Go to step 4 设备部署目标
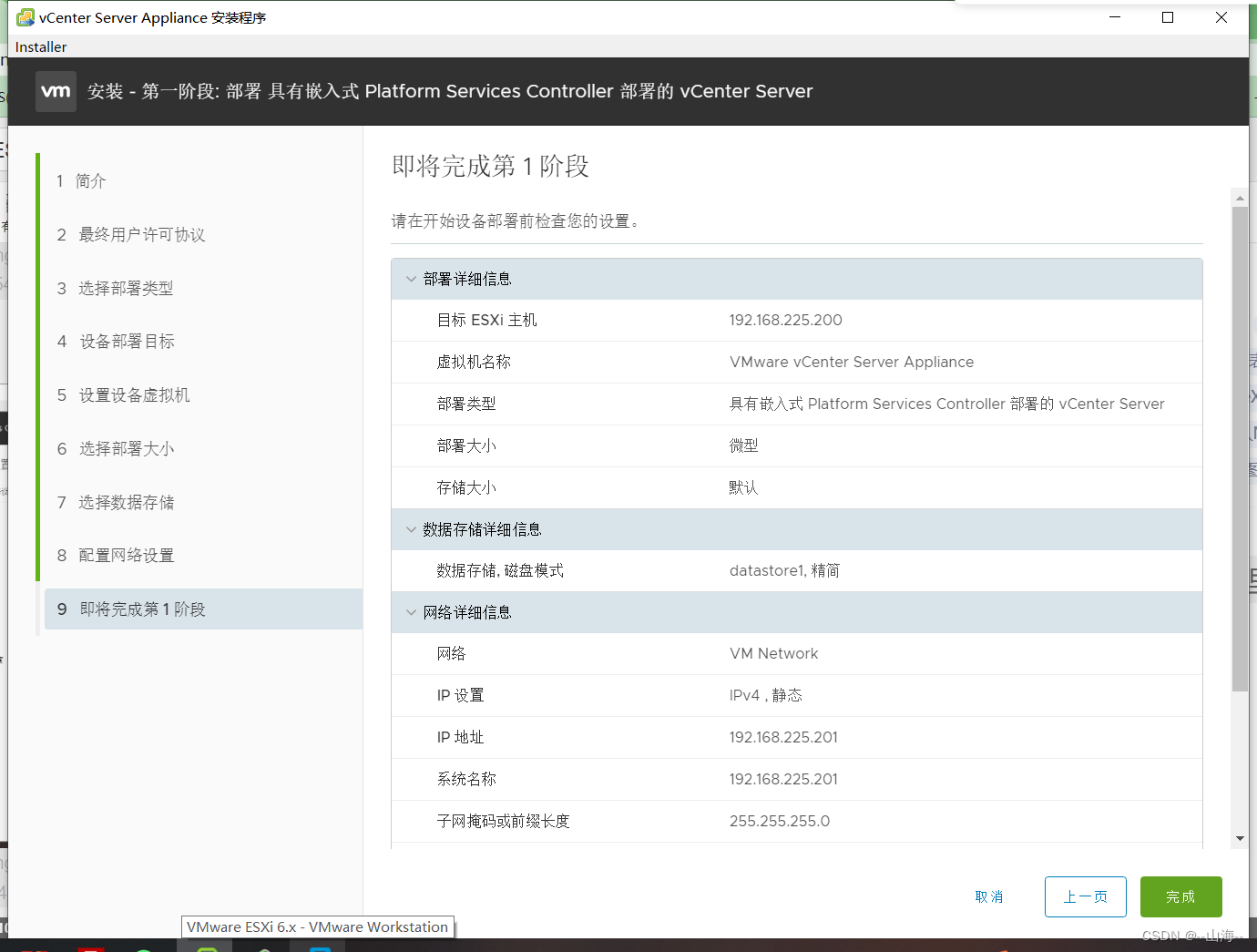 coord(116,341)
